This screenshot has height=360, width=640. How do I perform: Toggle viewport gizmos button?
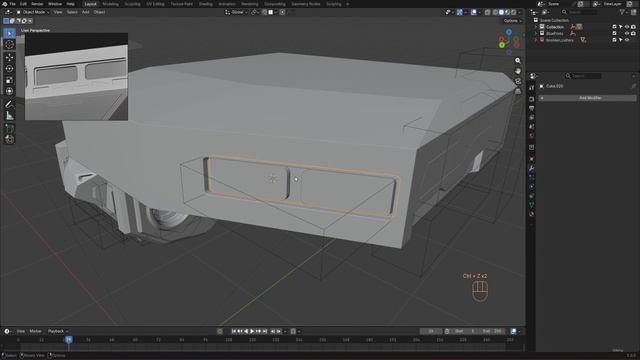(x=460, y=12)
